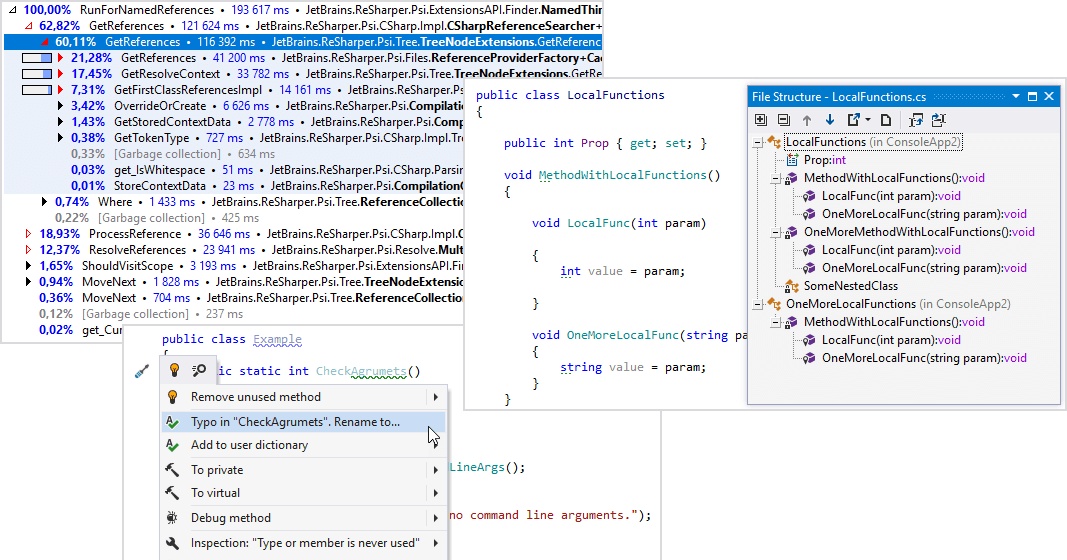1067x560 pixels.
Task: Toggle automatic scroll to source icon
Action: pos(938,120)
